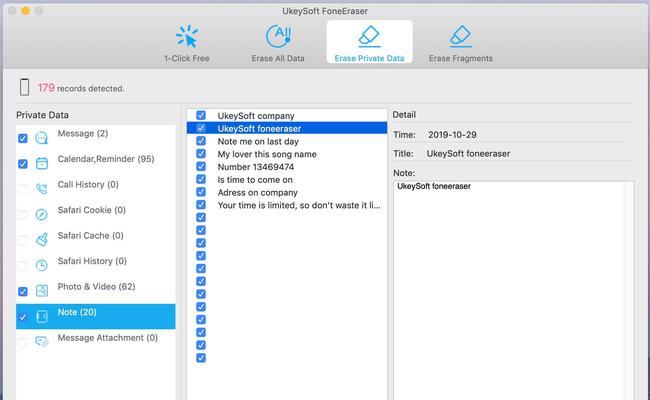Viewport: 650px width, 400px height.
Task: Select the Erase All Data icon
Action: (278, 36)
